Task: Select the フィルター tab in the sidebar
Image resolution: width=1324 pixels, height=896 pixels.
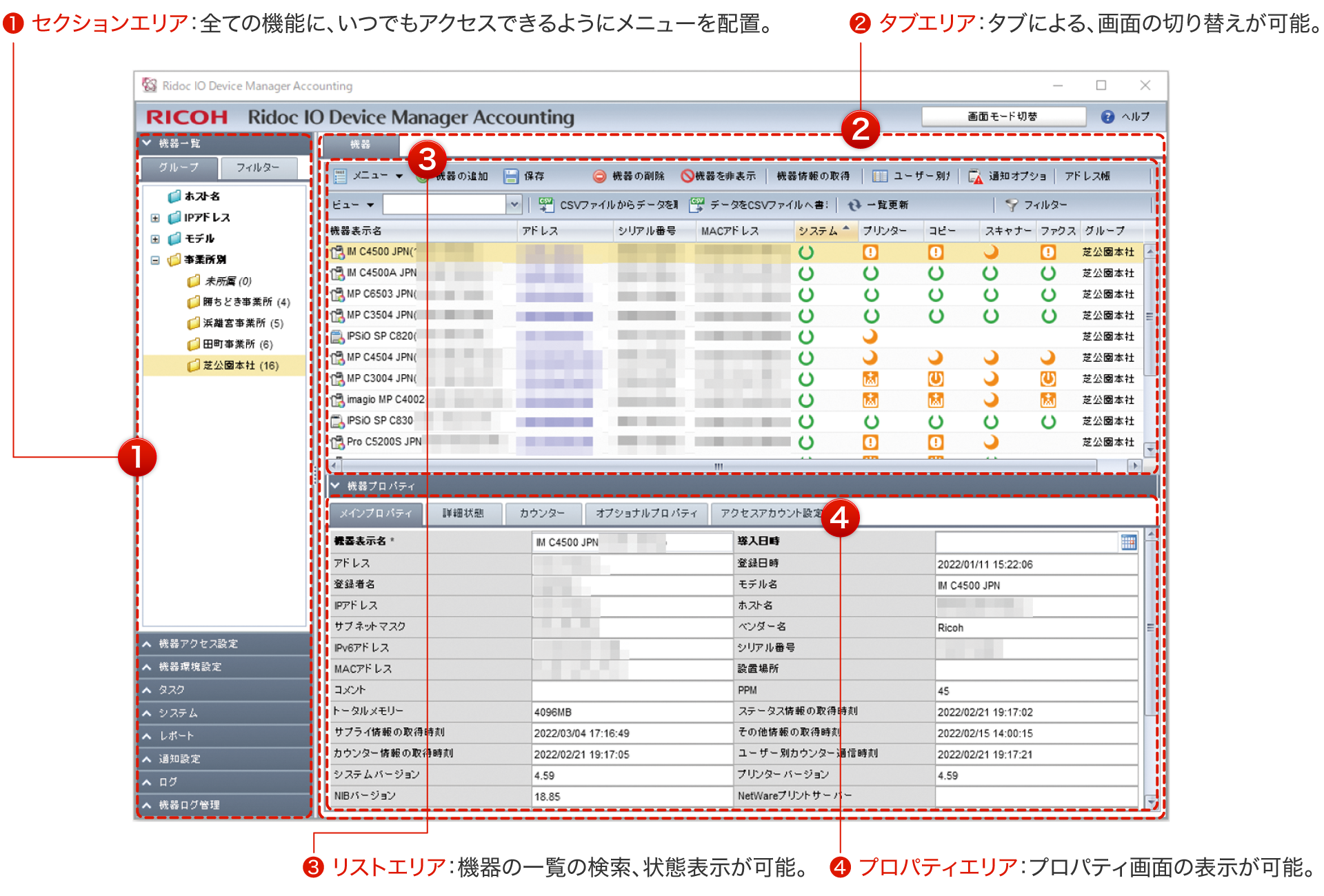Action: coord(258,167)
